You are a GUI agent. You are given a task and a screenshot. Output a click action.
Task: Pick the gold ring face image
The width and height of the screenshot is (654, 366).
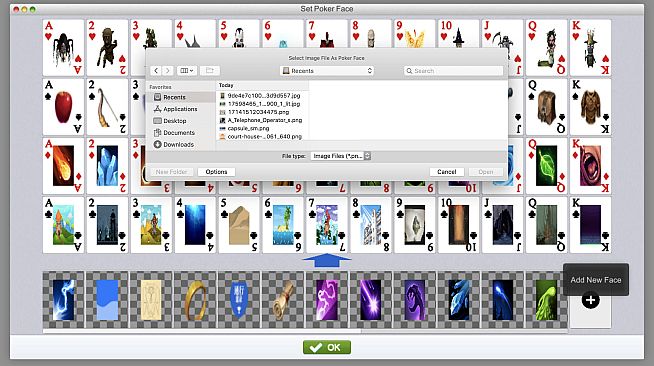click(x=195, y=300)
